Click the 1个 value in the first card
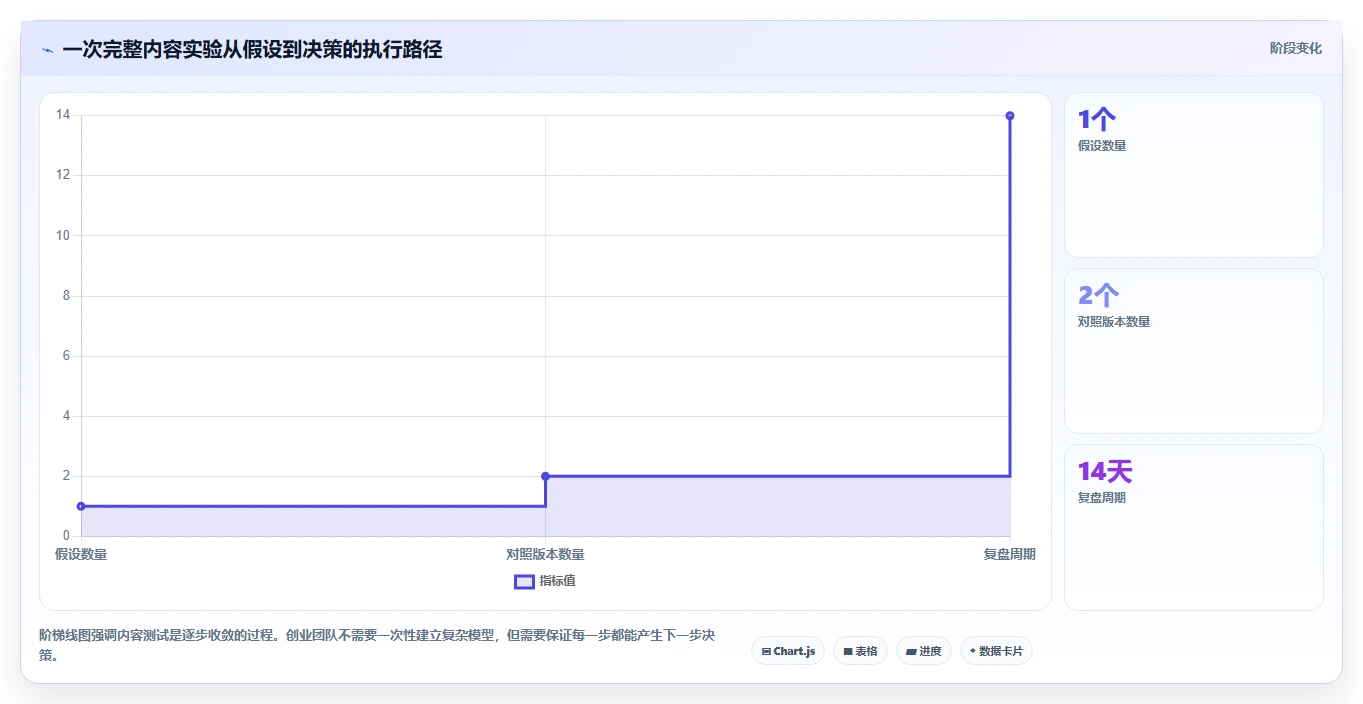Image resolution: width=1363 pixels, height=704 pixels. (x=1097, y=120)
